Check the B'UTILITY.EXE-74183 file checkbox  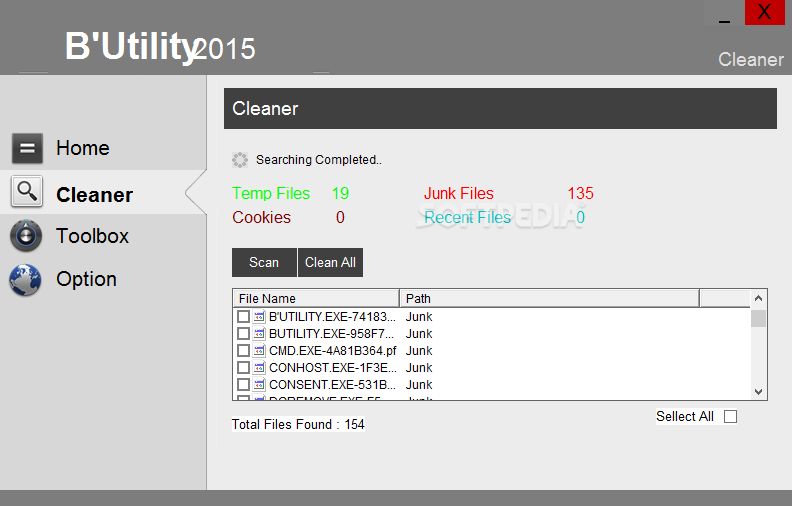click(243, 317)
